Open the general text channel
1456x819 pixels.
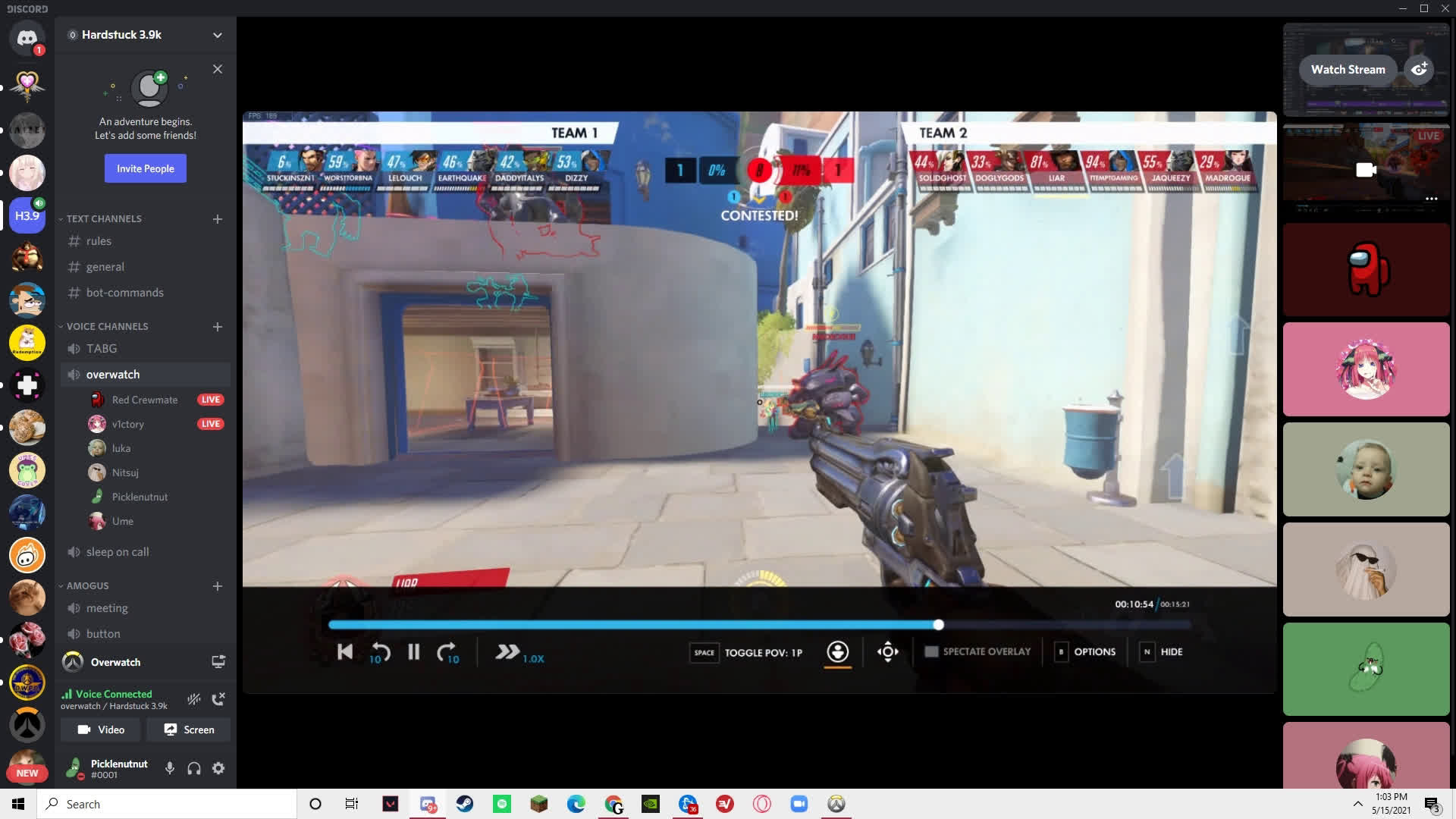[105, 267]
